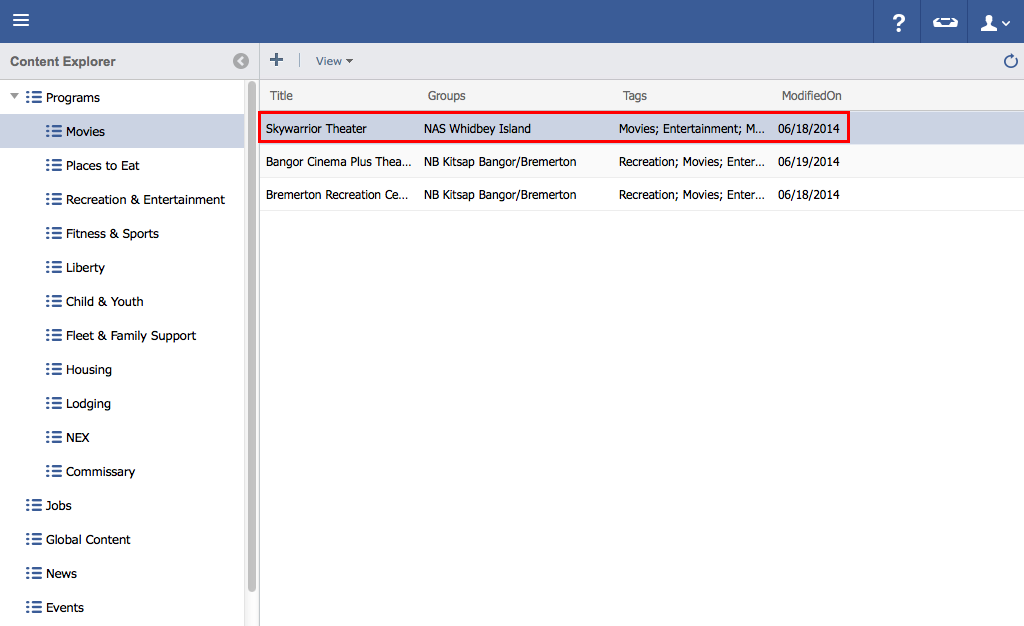Select the Jobs section
The image size is (1024, 626).
(58, 505)
